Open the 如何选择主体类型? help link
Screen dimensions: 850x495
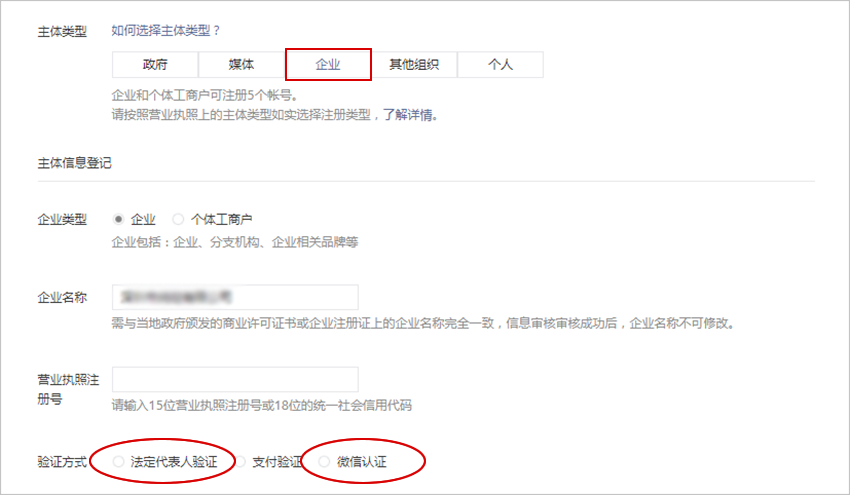[x=165, y=31]
